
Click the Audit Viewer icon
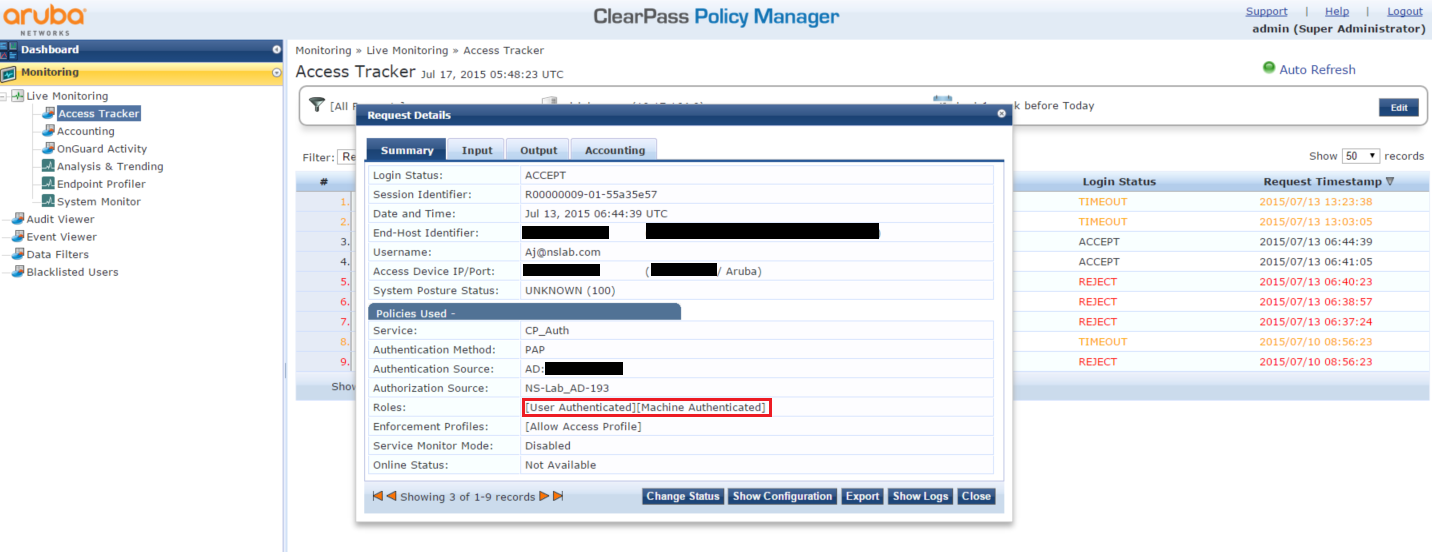pyautogui.click(x=18, y=219)
